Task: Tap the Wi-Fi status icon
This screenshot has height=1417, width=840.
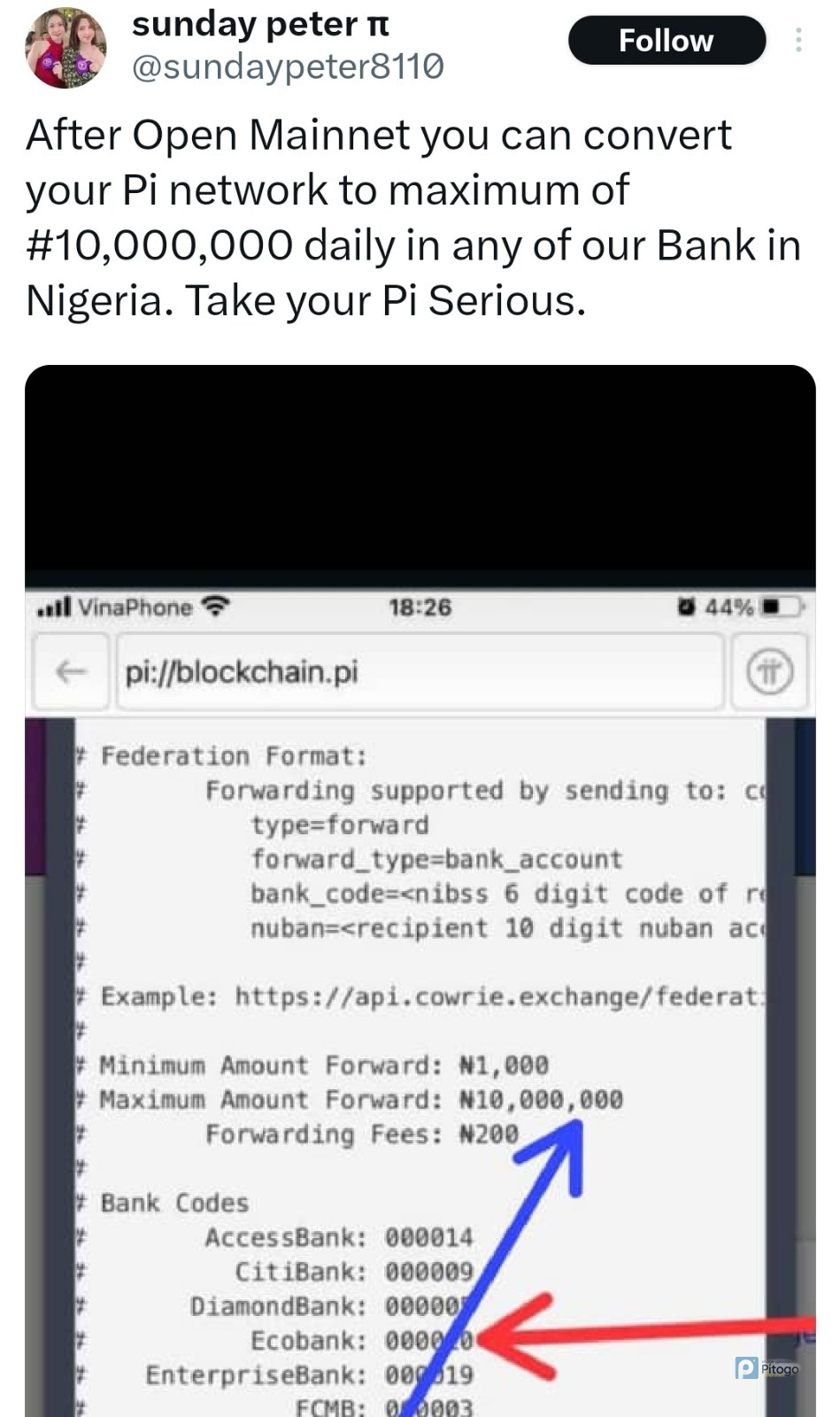Action: click(x=215, y=607)
